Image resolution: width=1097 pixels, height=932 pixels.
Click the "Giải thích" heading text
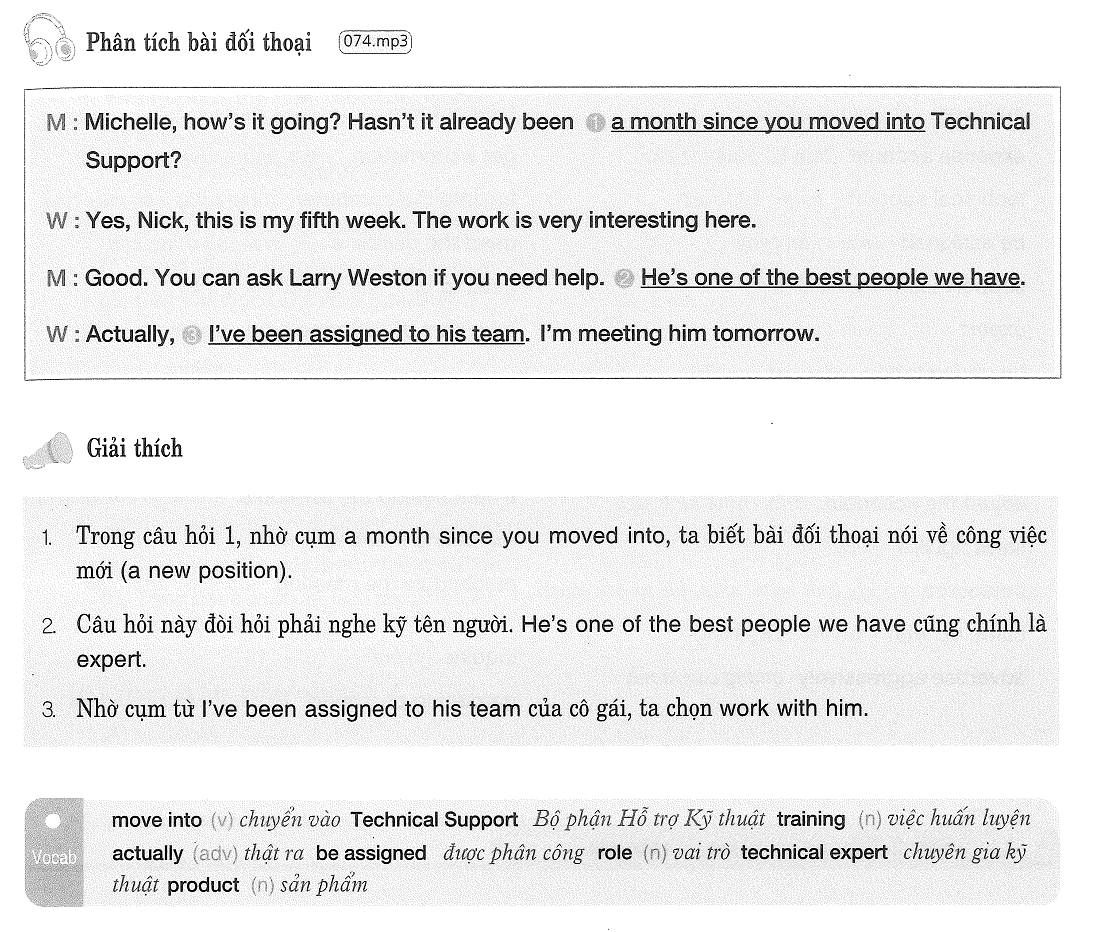(x=134, y=449)
